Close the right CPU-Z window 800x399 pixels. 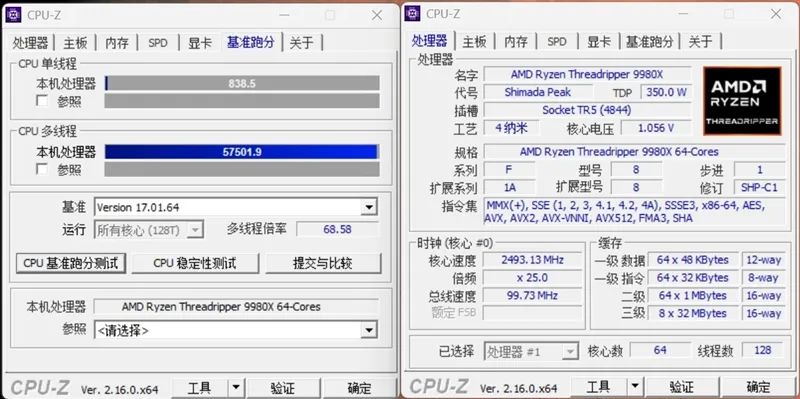[776, 14]
